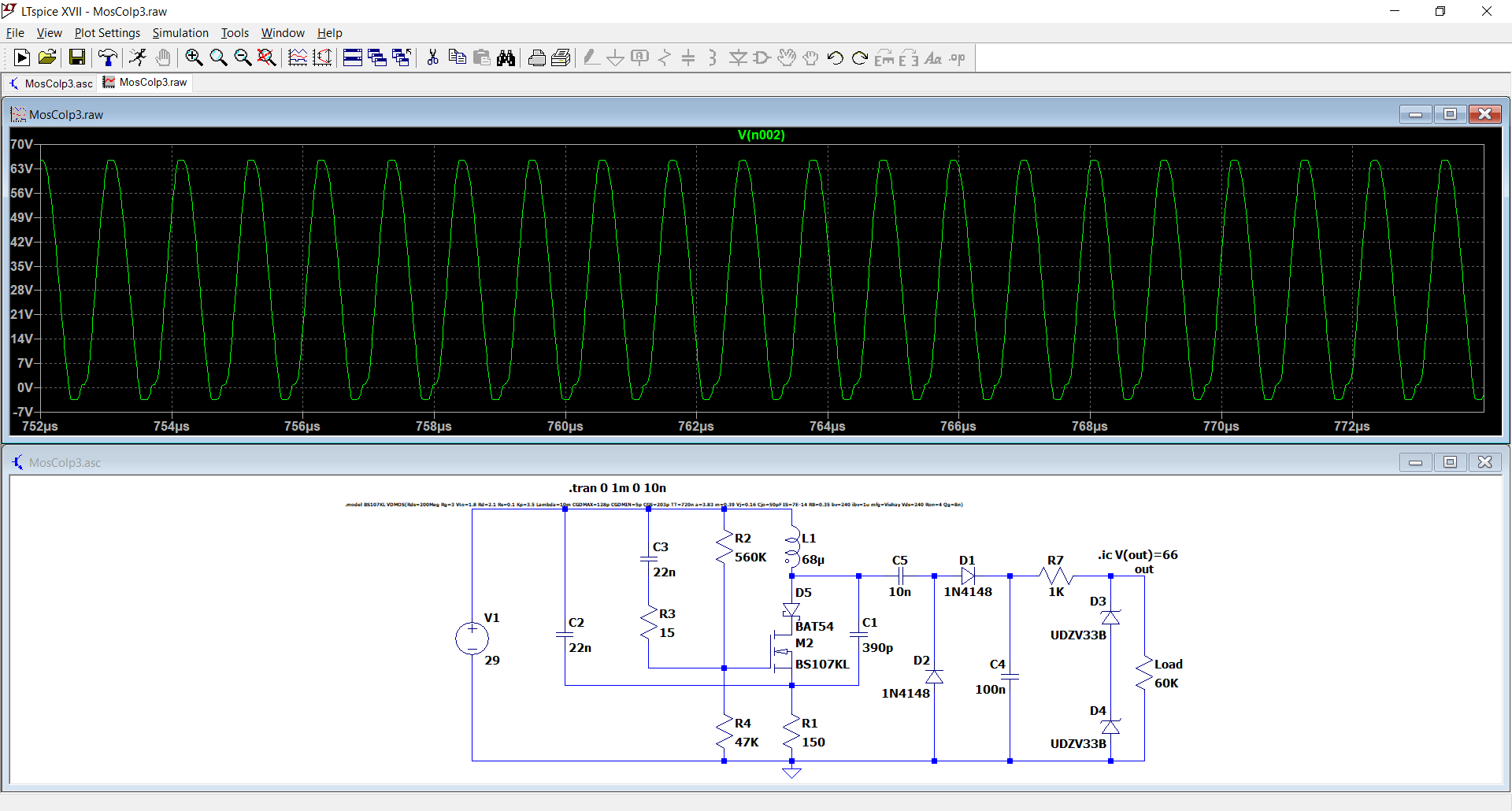Click the V(n002) trace label

pyautogui.click(x=761, y=135)
